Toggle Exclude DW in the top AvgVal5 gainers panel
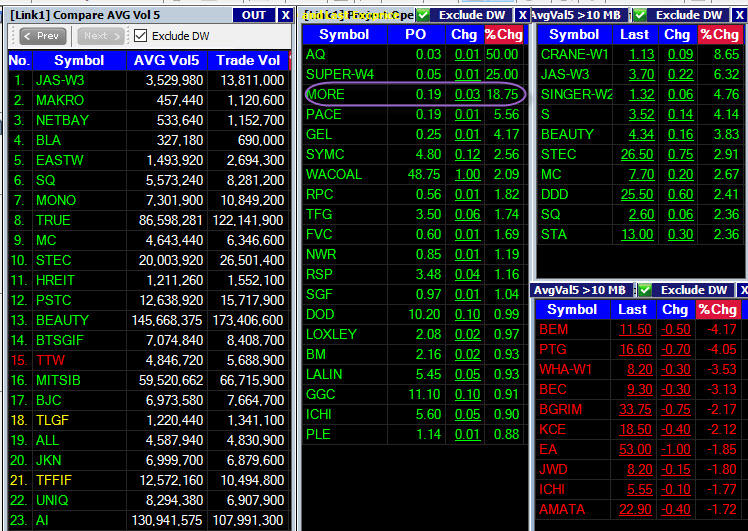Screen dimensions: 748x531 pyautogui.click(x=640, y=15)
